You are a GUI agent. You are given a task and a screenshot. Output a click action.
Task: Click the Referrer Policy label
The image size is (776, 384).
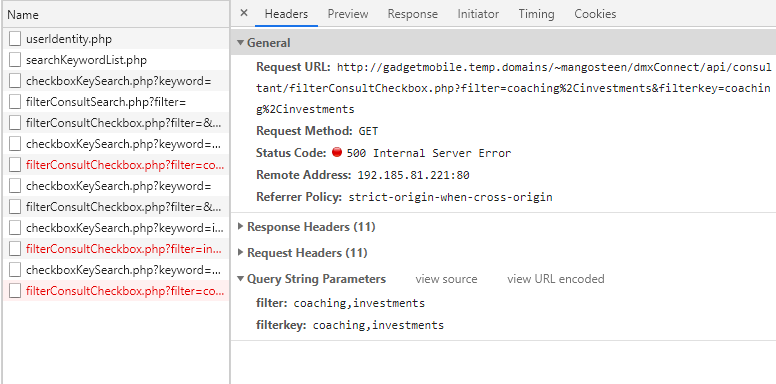click(299, 197)
